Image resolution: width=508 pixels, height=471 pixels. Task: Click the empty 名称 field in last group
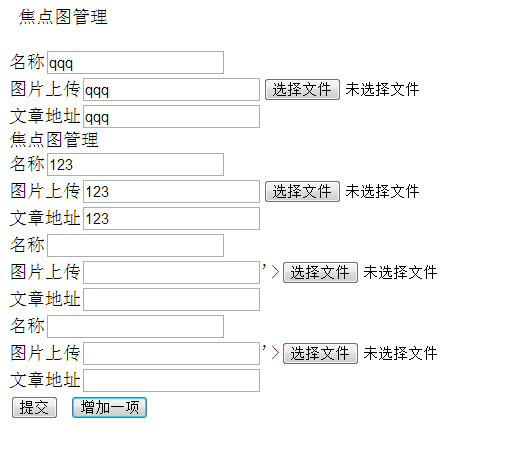(x=135, y=326)
